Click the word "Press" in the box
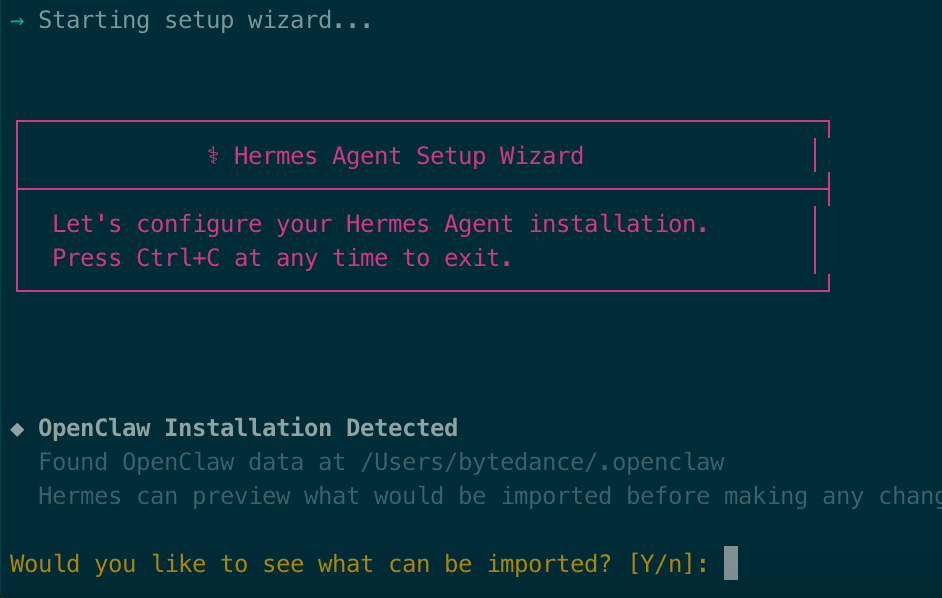 (x=87, y=258)
